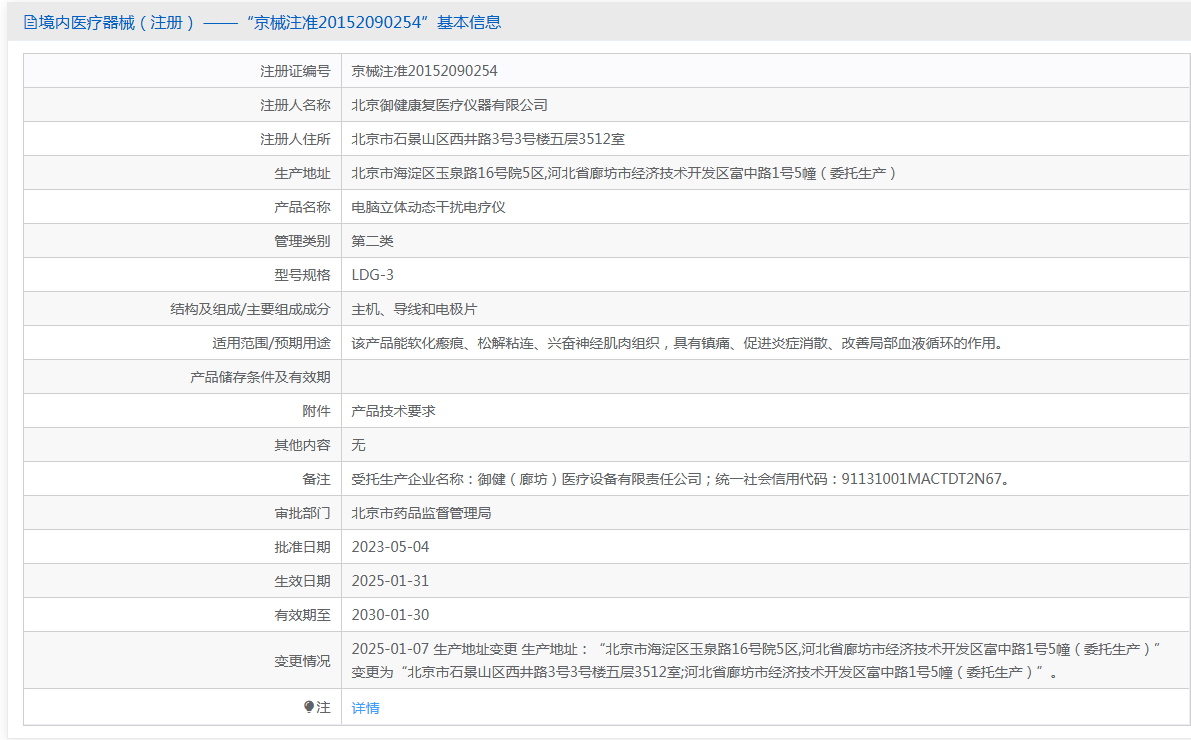Select company name 北京御健康复医疗仪器有限公司
This screenshot has width=1191, height=740.
point(450,105)
